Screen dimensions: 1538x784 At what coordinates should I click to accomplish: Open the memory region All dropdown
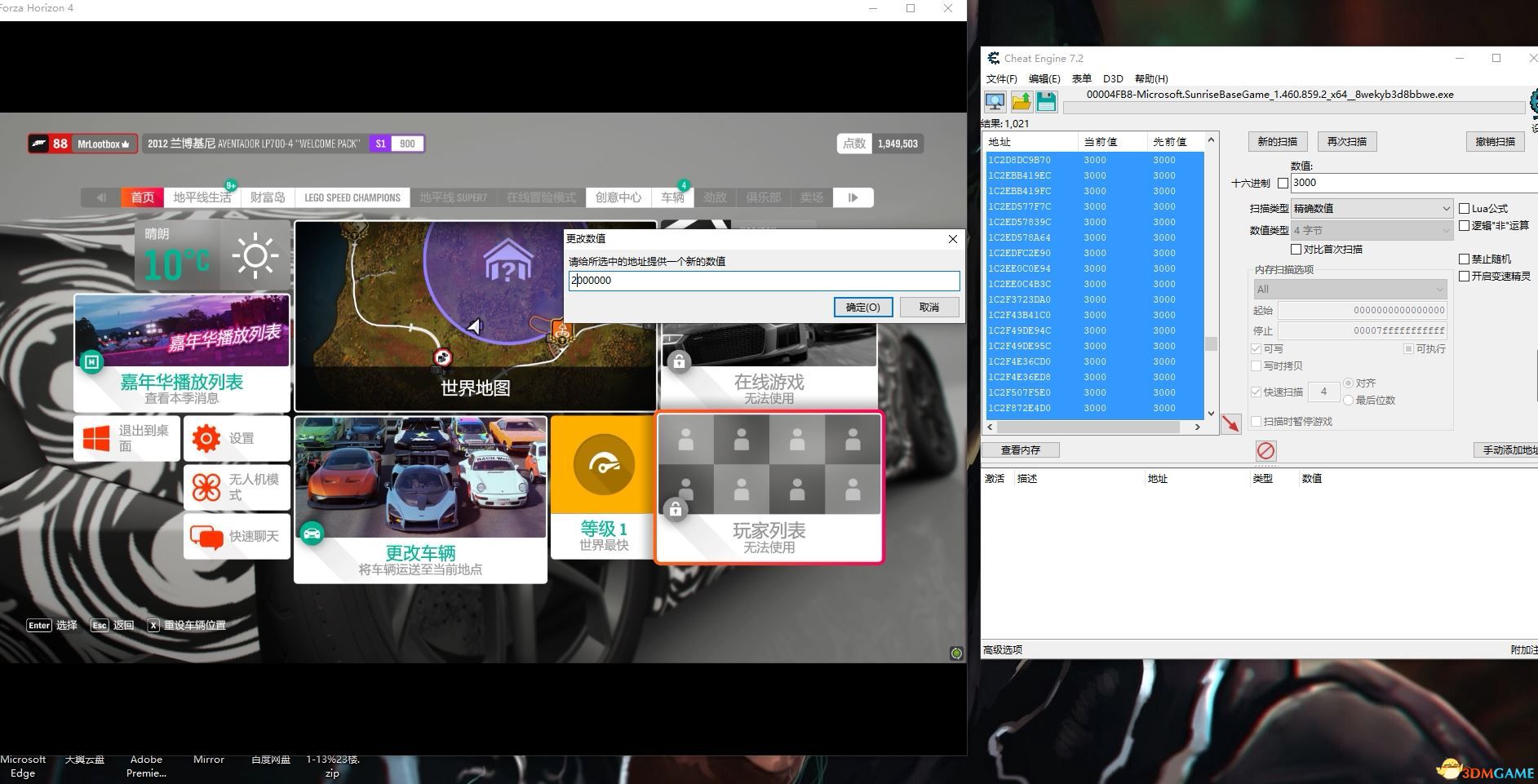(x=1350, y=289)
